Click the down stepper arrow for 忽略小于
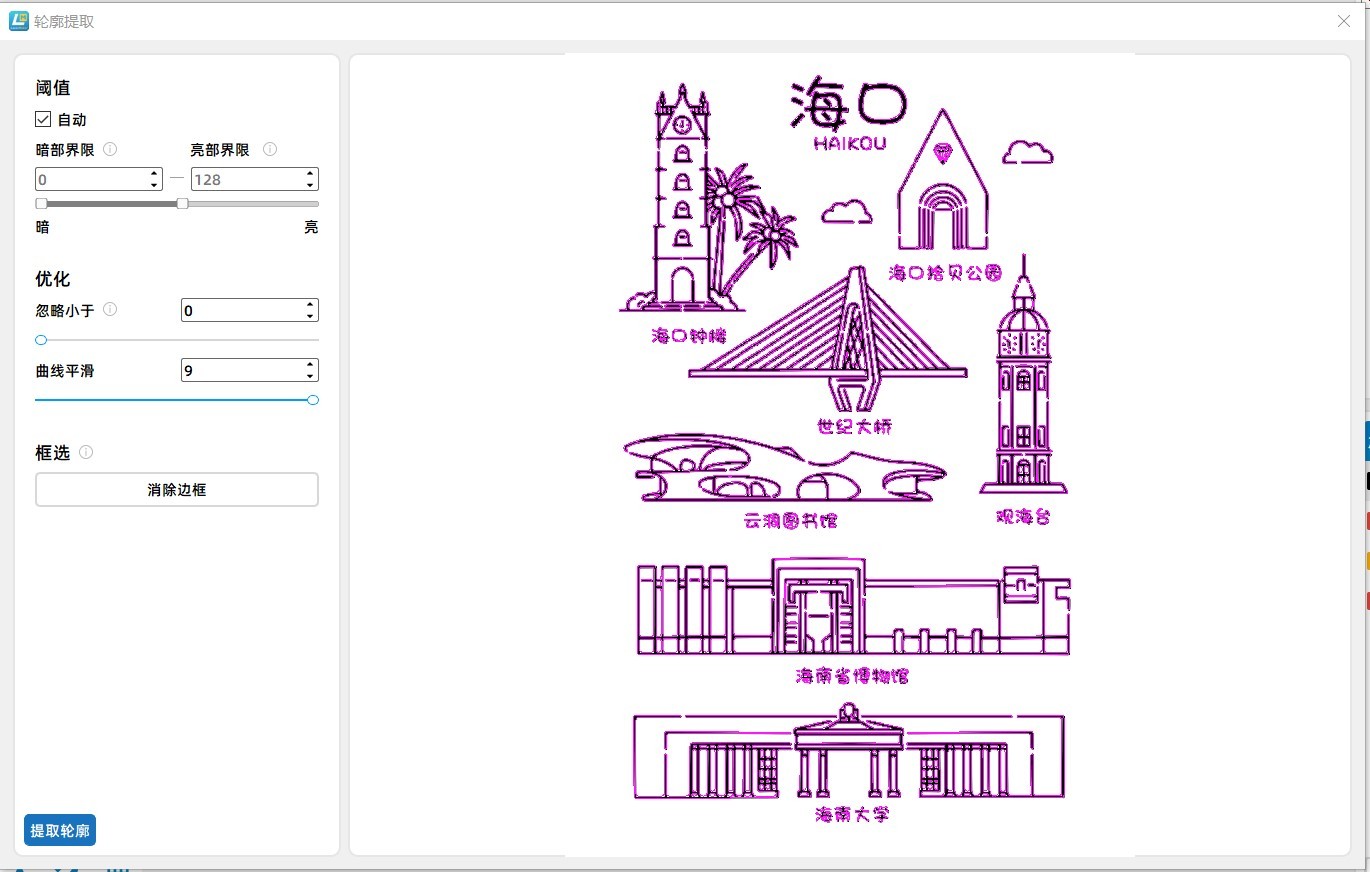The width and height of the screenshot is (1370, 872). coord(311,316)
